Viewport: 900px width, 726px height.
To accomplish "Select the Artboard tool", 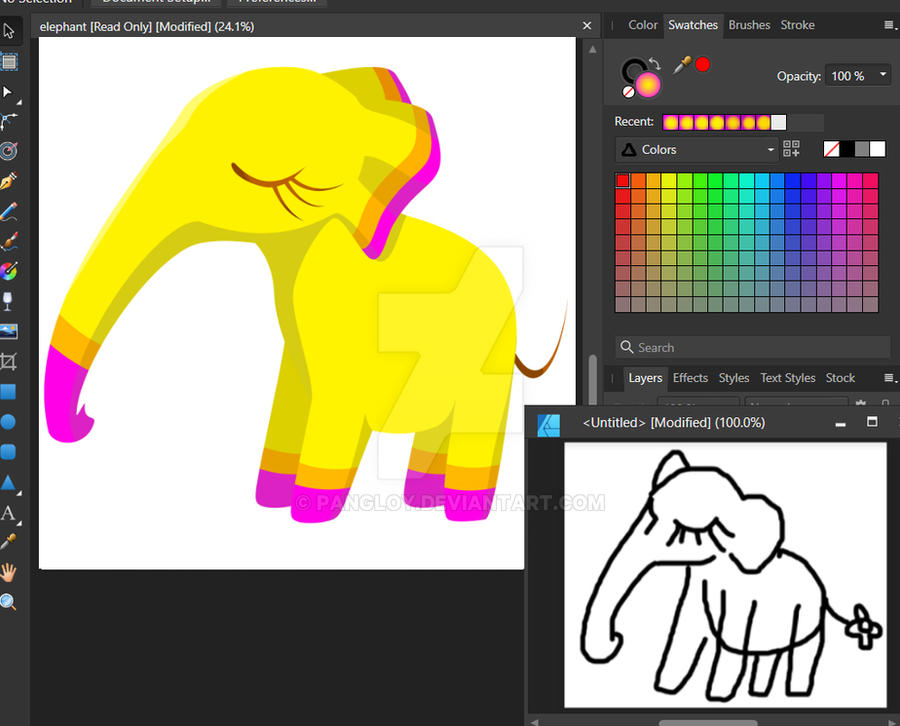I will pyautogui.click(x=9, y=61).
